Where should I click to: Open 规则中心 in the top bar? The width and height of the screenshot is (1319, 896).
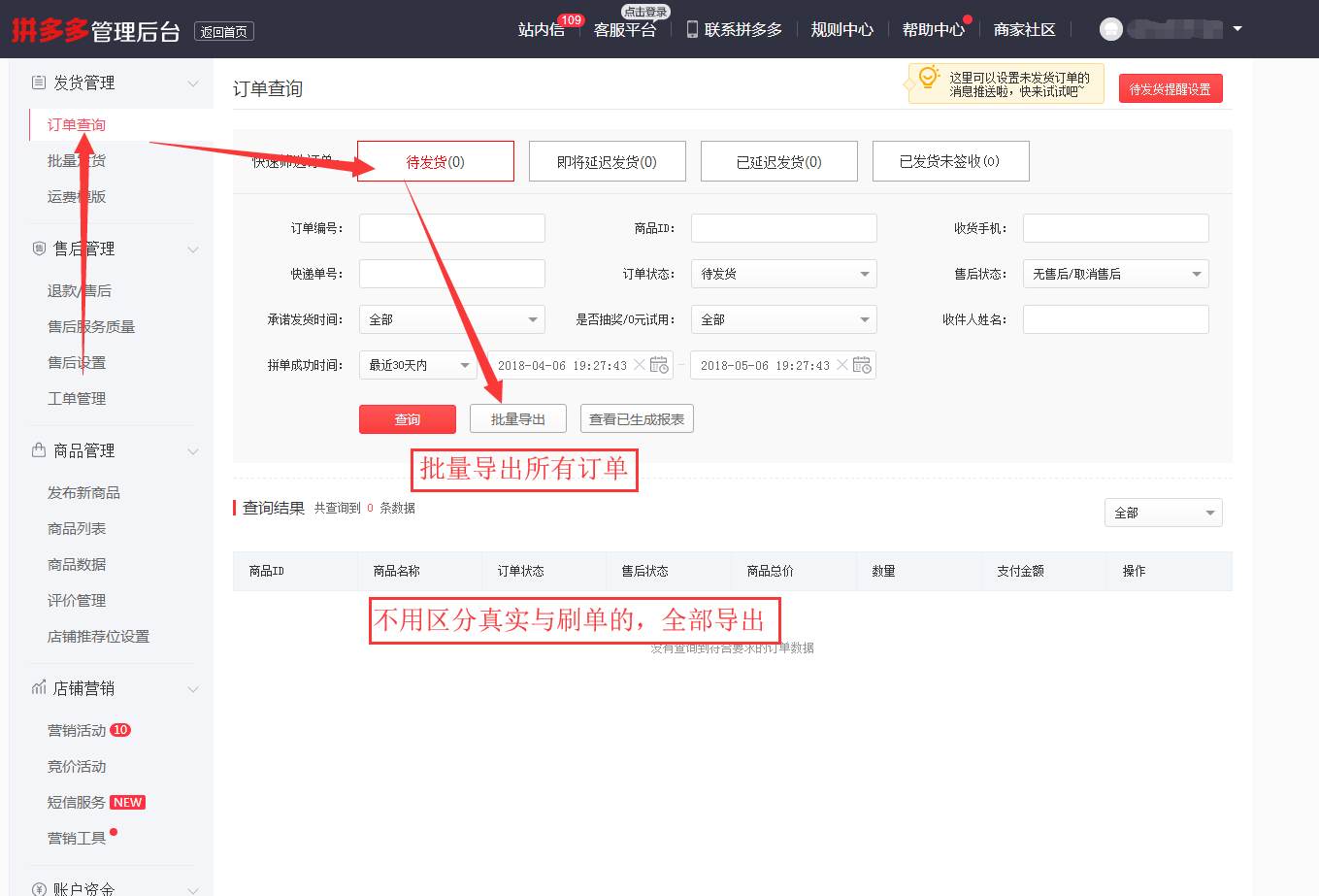(x=842, y=30)
